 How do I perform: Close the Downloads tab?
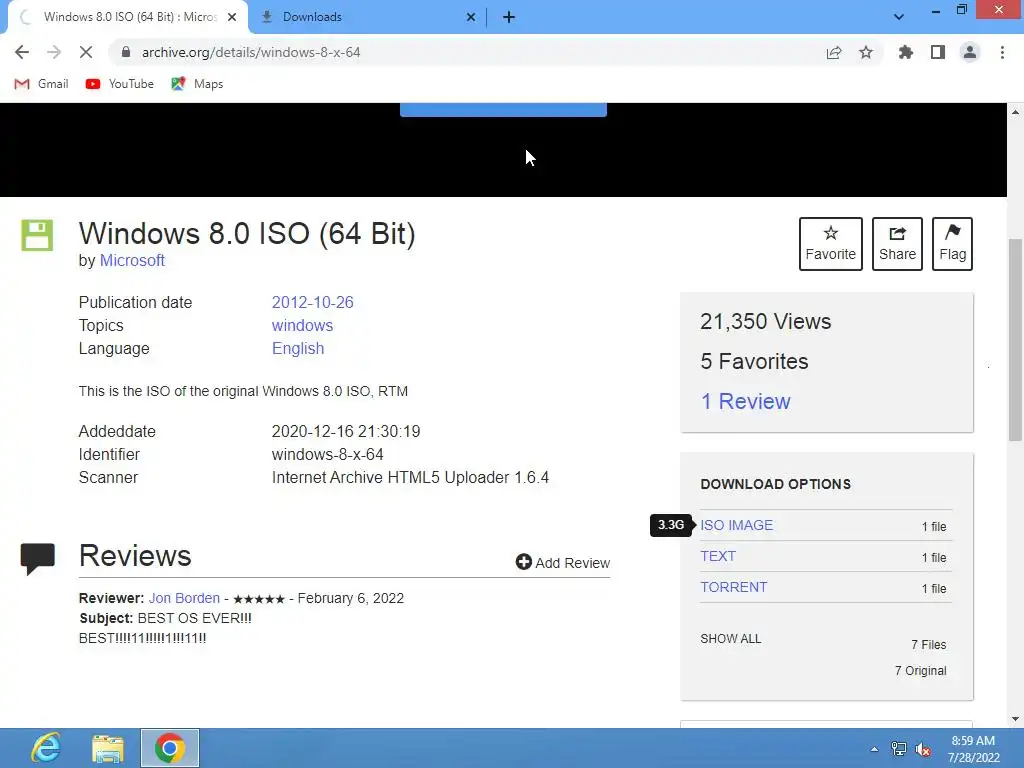point(471,17)
